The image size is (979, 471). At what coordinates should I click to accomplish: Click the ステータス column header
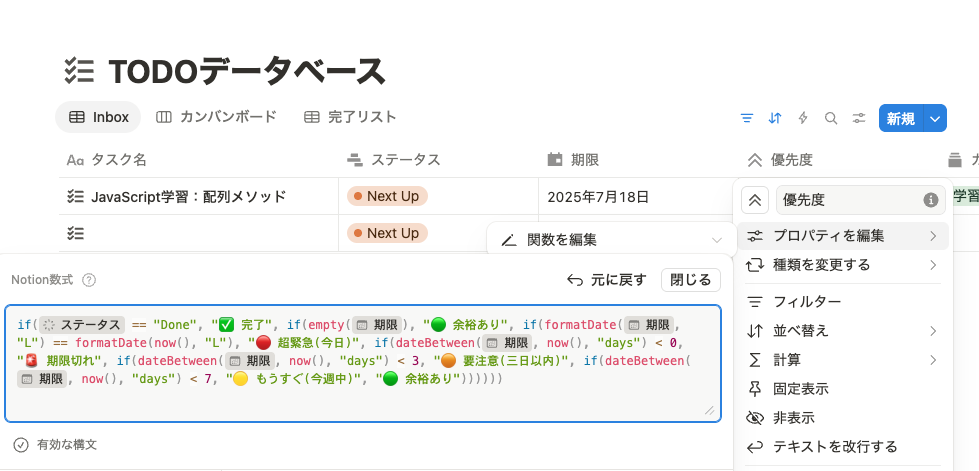pyautogui.click(x=394, y=160)
